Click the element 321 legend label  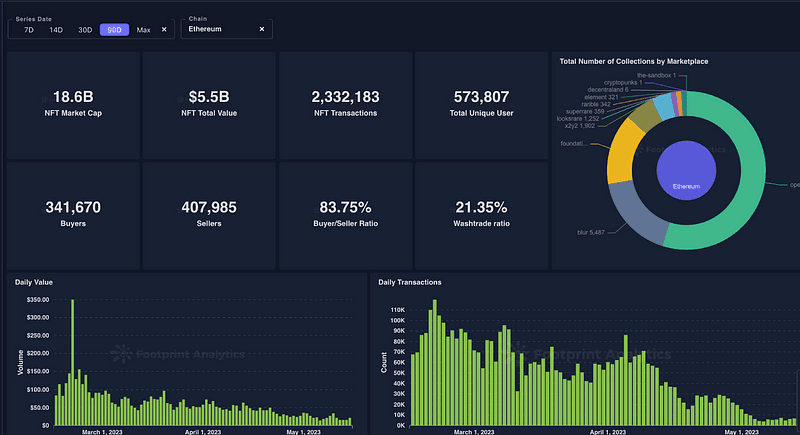point(601,97)
